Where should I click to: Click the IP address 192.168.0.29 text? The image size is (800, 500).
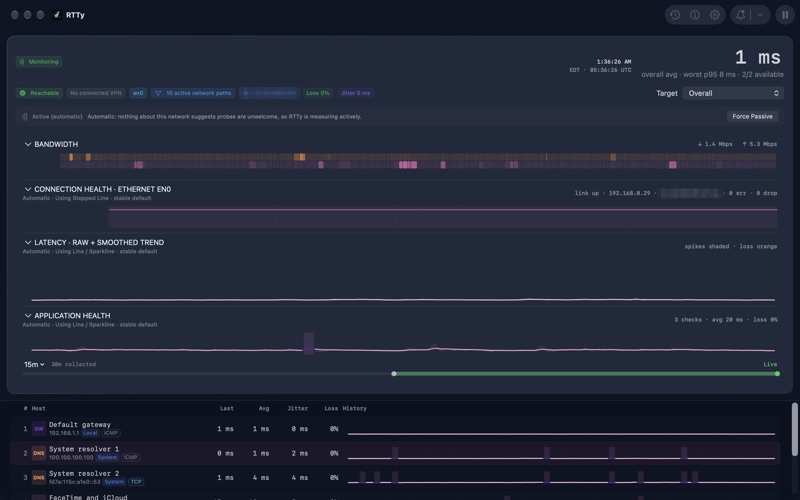(x=630, y=193)
